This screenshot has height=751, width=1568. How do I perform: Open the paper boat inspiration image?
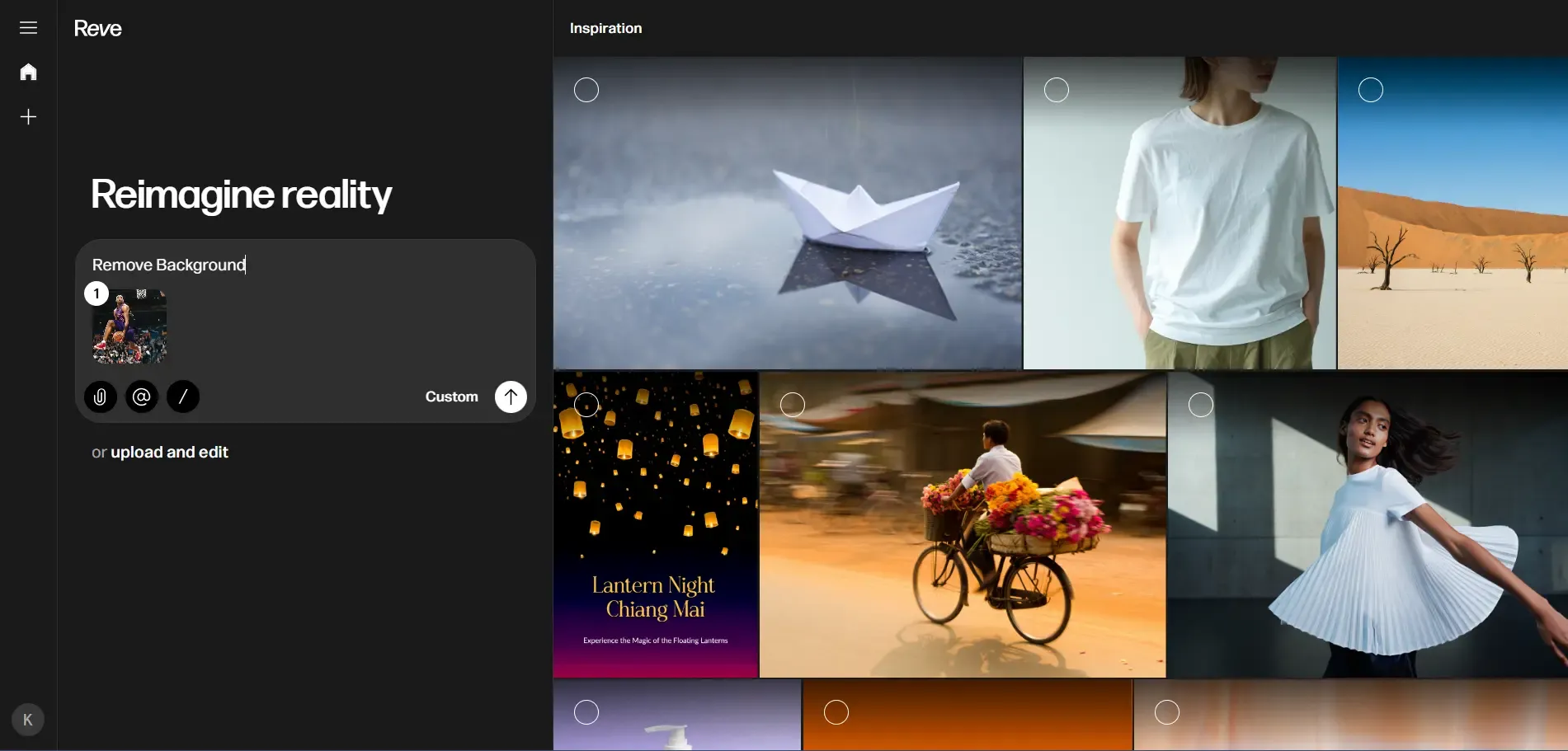click(788, 213)
